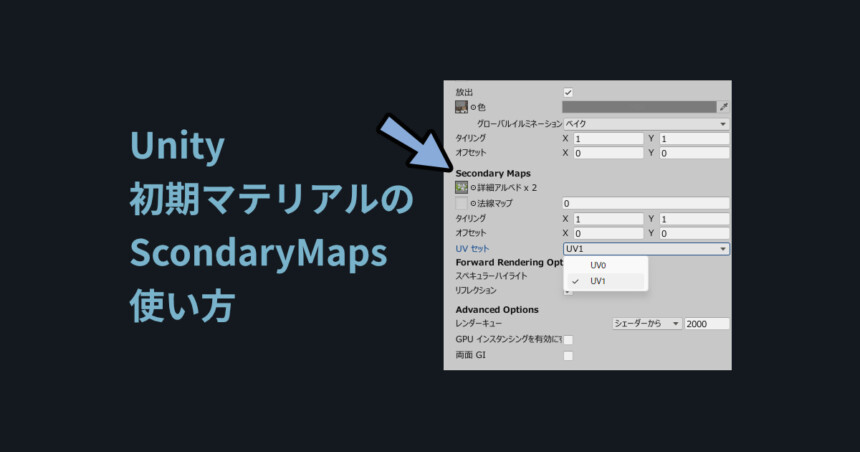Click the emission texture thumbnail next to 色
Viewport: 860px width, 452px height.
pos(461,107)
